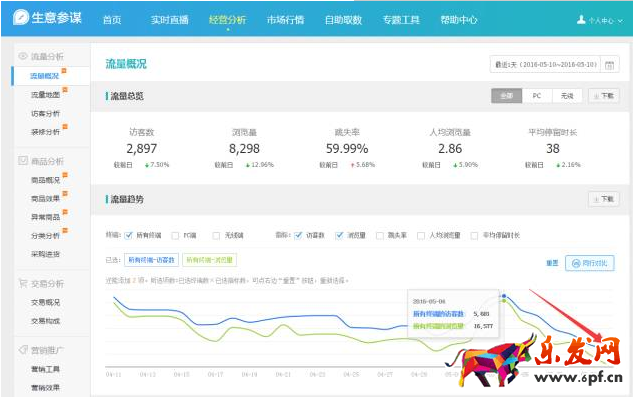
Task: Open 采购进货 in the sidebar
Action: [x=45, y=254]
